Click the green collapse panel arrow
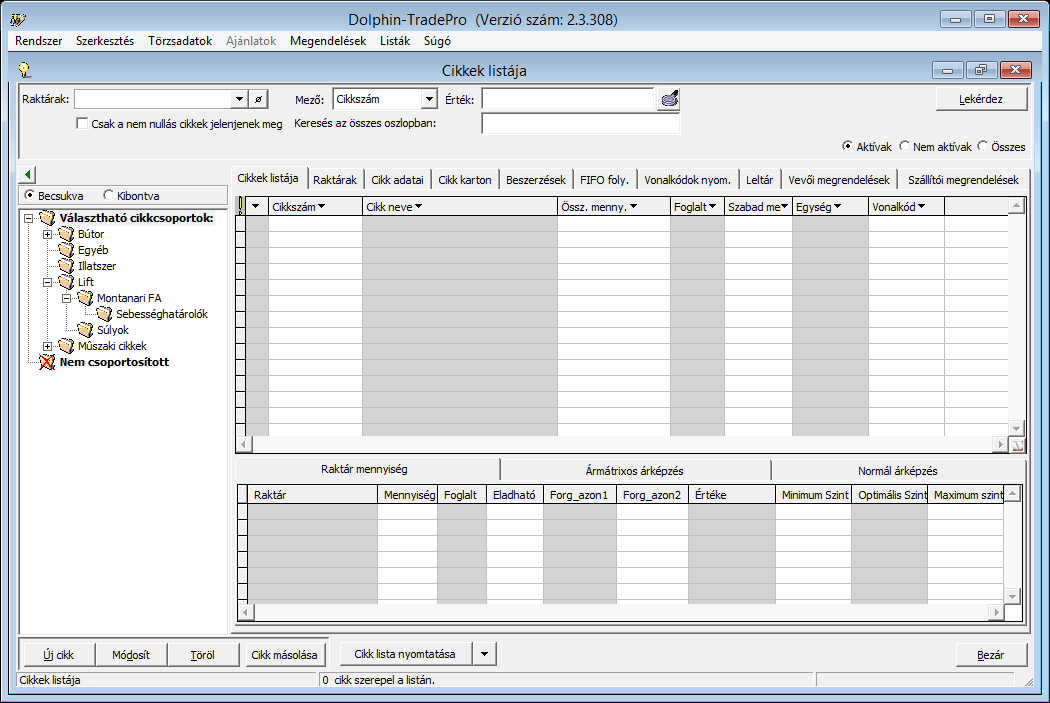1050x703 pixels. pyautogui.click(x=27, y=174)
